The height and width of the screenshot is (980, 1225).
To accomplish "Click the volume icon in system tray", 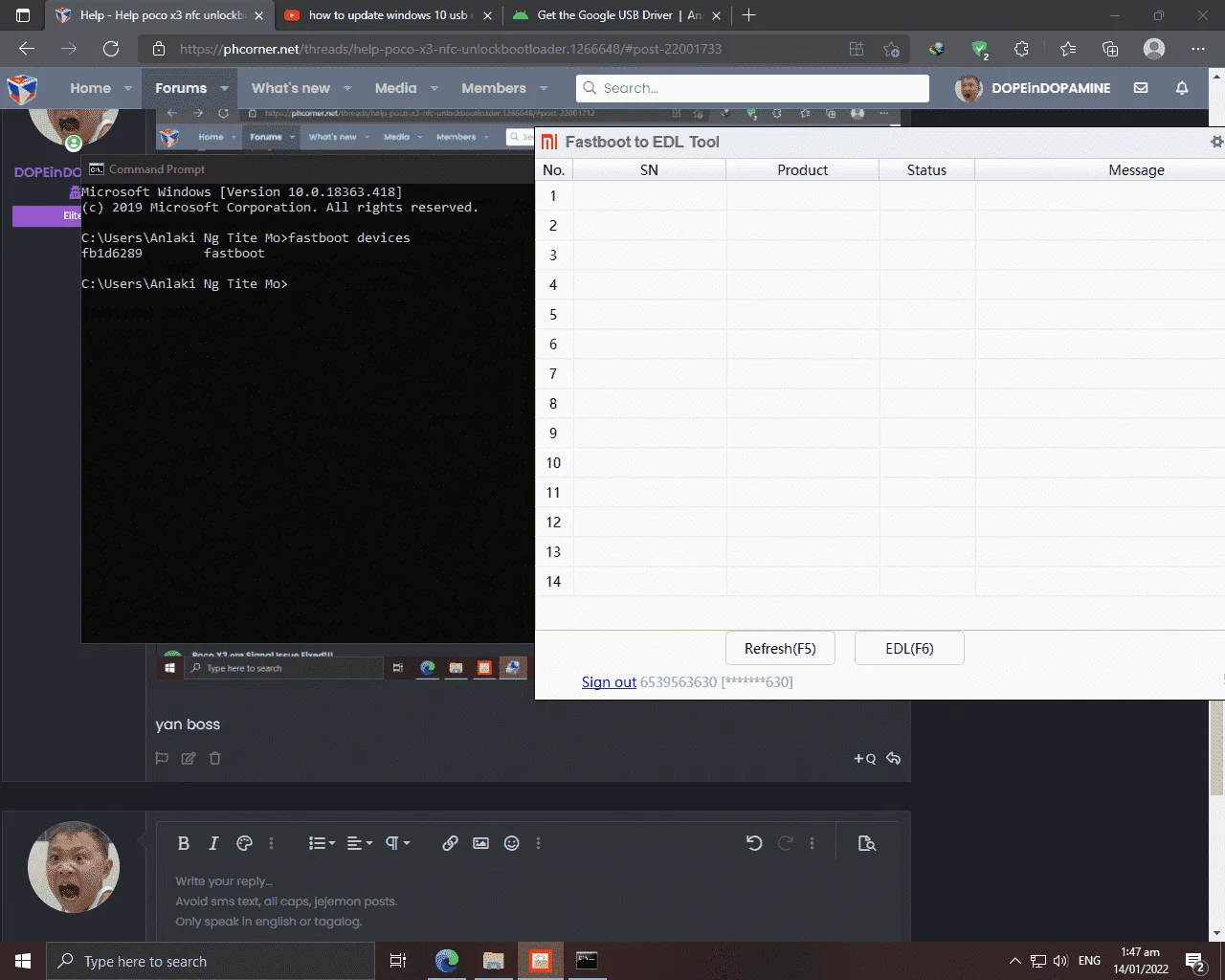I will click(1060, 961).
